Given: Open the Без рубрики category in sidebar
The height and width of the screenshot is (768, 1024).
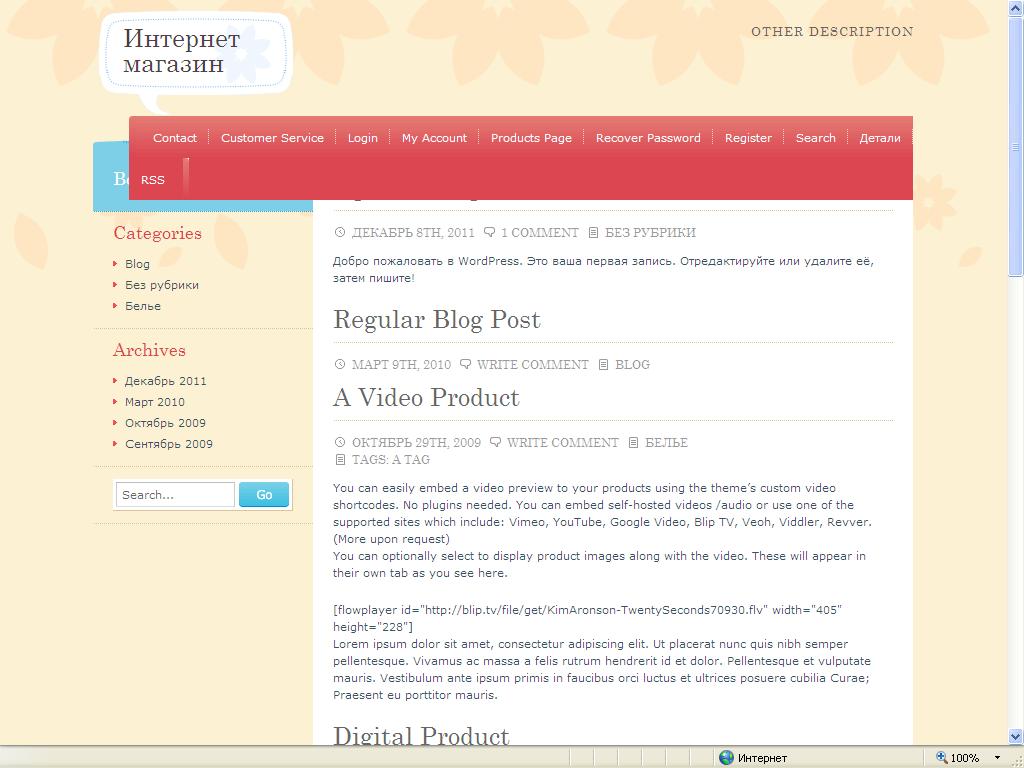Looking at the screenshot, I should (162, 285).
